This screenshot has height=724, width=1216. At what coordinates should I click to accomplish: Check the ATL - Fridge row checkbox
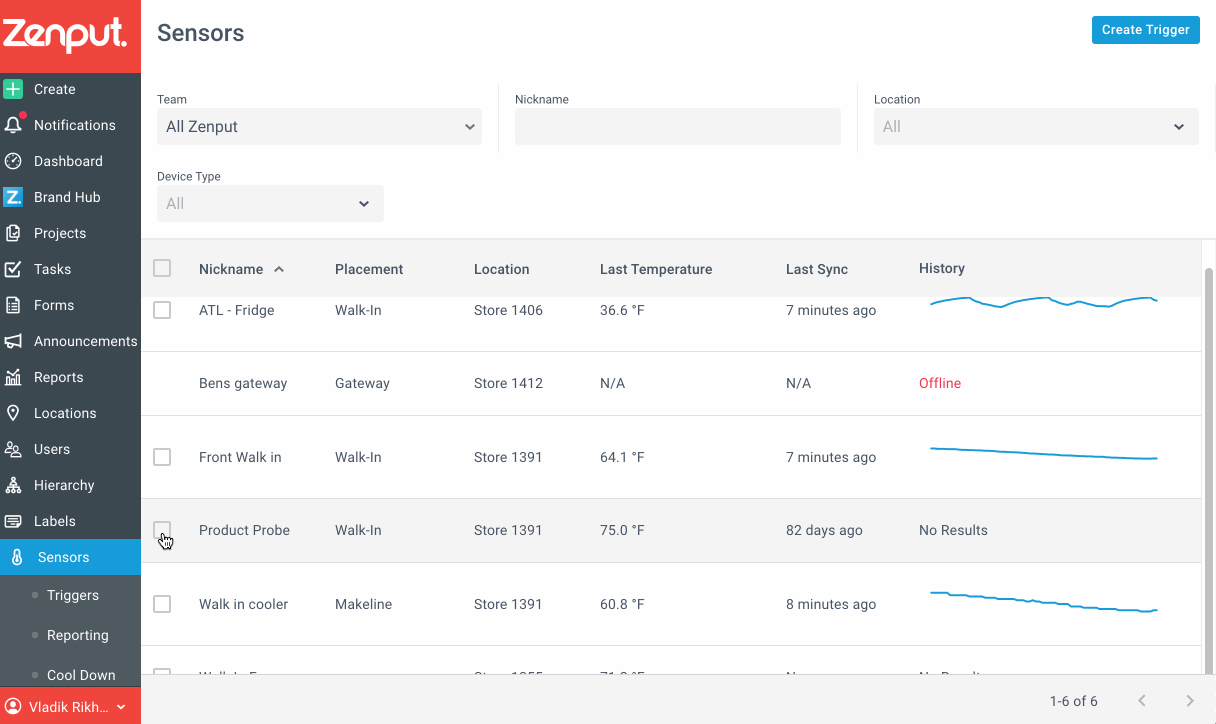tap(162, 310)
